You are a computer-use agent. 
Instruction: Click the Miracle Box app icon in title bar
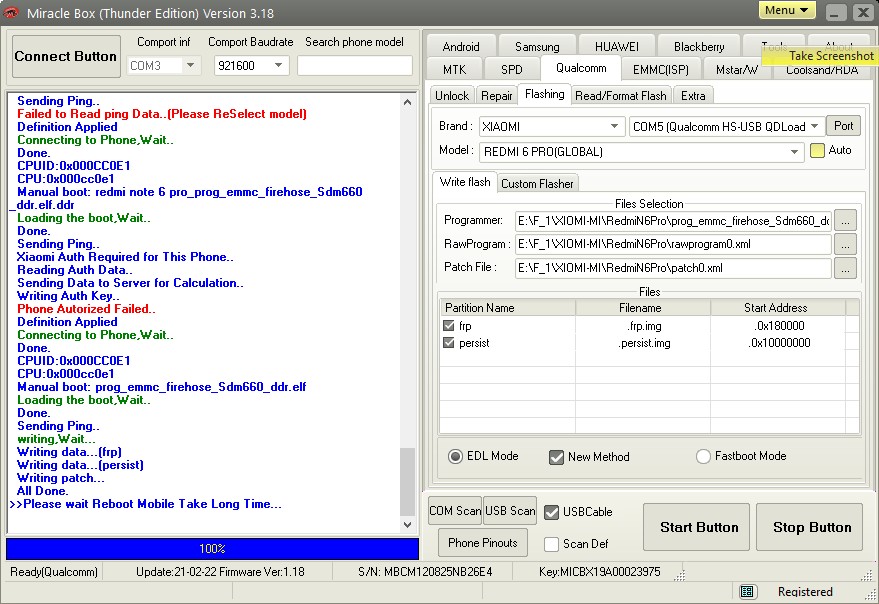[x=11, y=12]
